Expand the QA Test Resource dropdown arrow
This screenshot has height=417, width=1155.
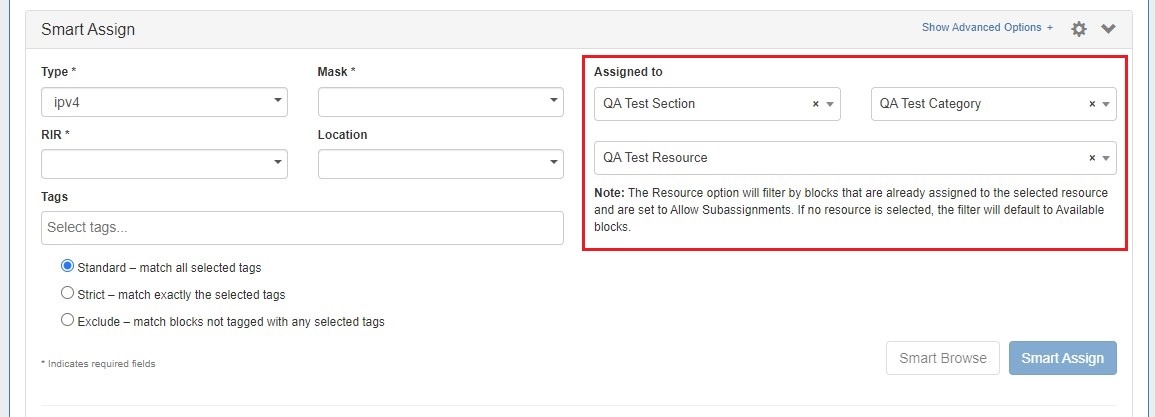click(1106, 158)
